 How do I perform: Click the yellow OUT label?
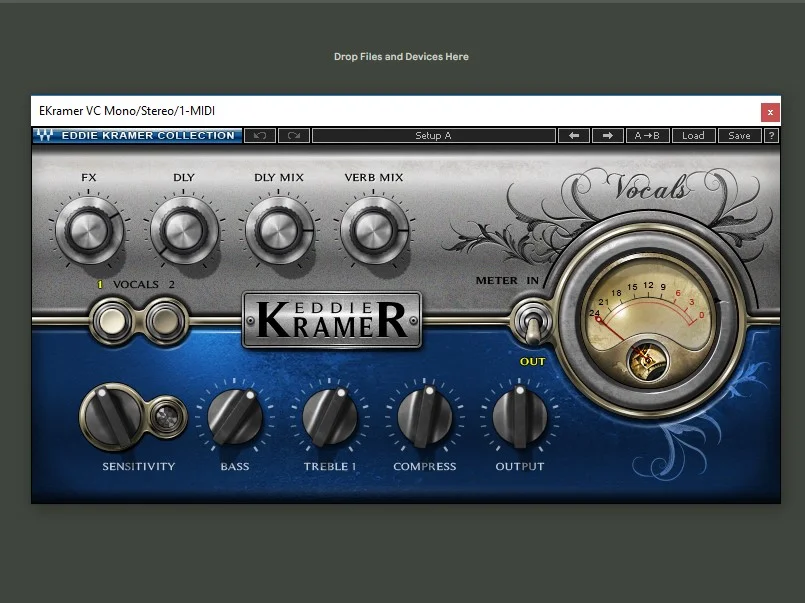pos(532,361)
